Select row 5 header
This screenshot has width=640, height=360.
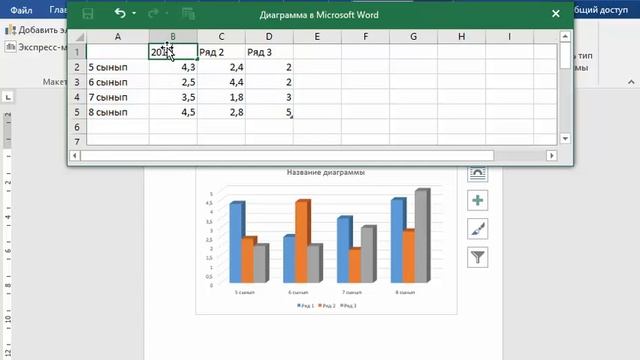click(x=77, y=112)
